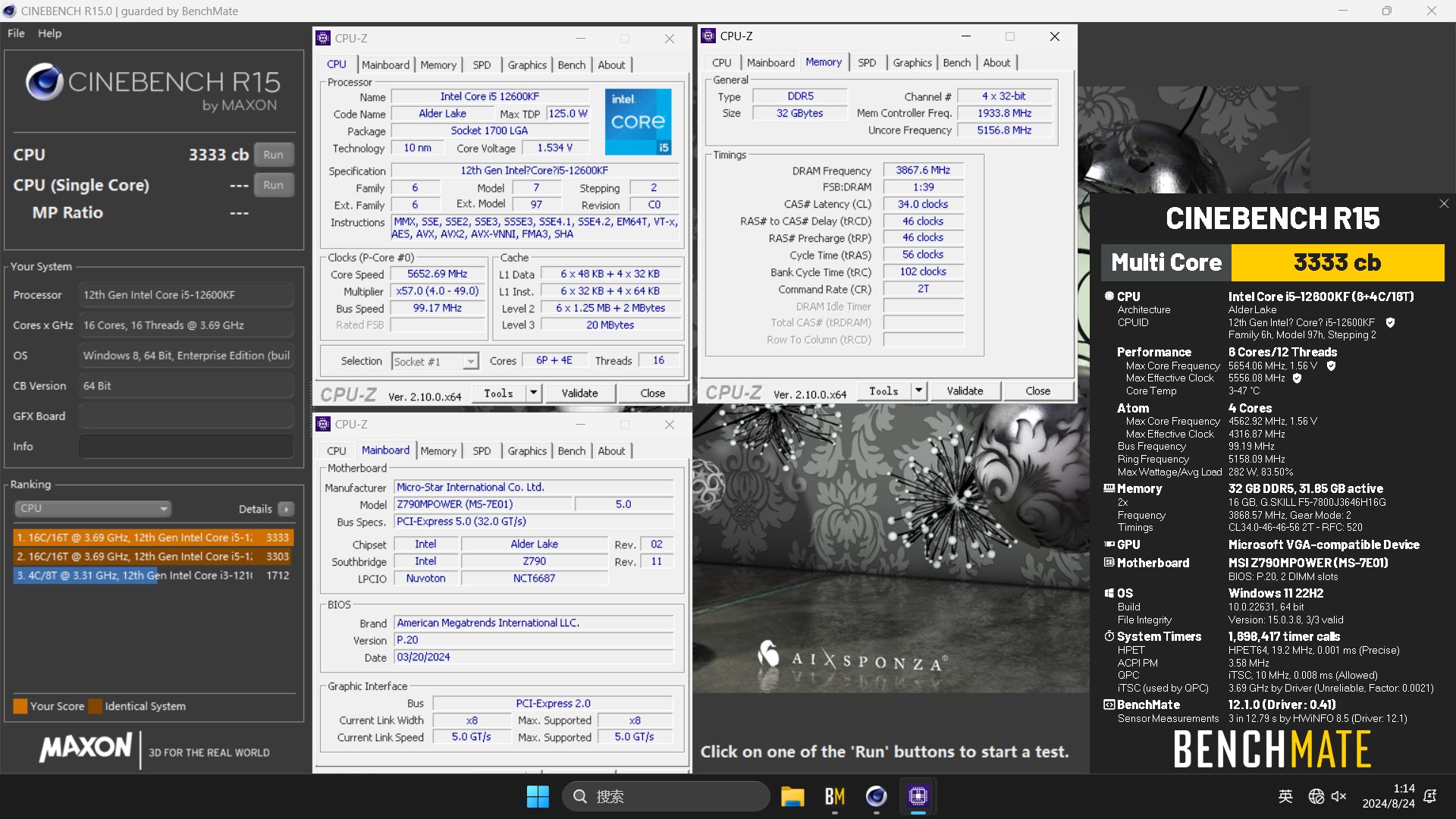Switch to Mainboard tab in CPU window
This screenshot has height=819, width=1456.
(x=385, y=65)
